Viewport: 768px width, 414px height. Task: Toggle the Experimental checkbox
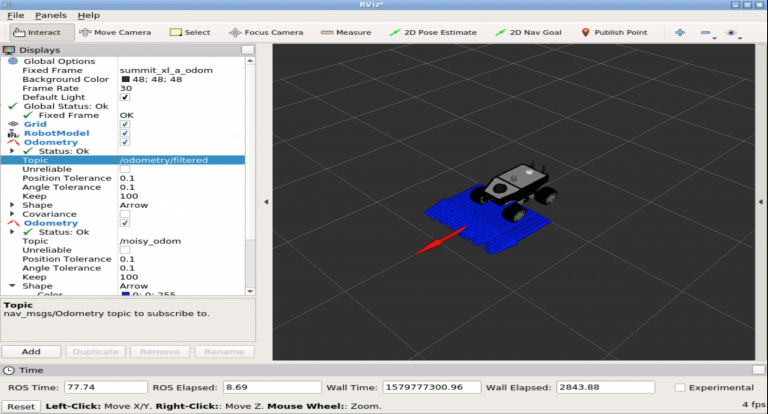679,388
